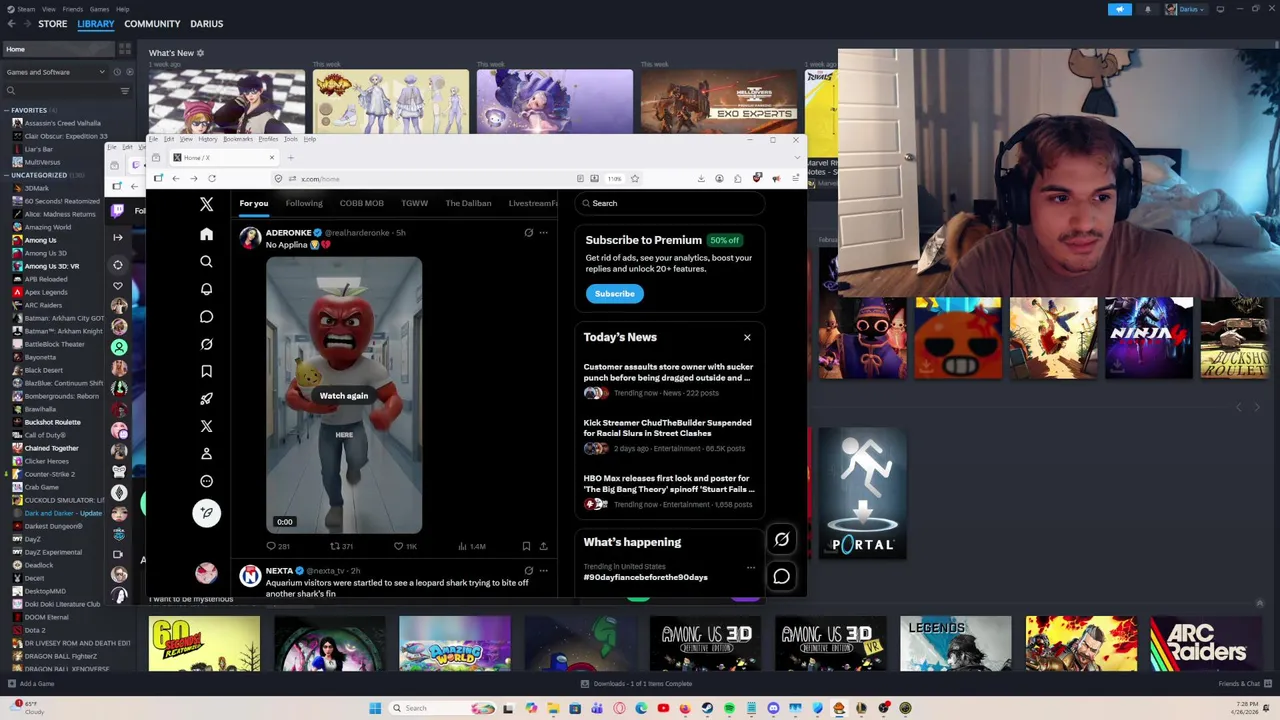Open the Customer assaults store owner story
This screenshot has height=720, width=1280.
pyautogui.click(x=668, y=372)
